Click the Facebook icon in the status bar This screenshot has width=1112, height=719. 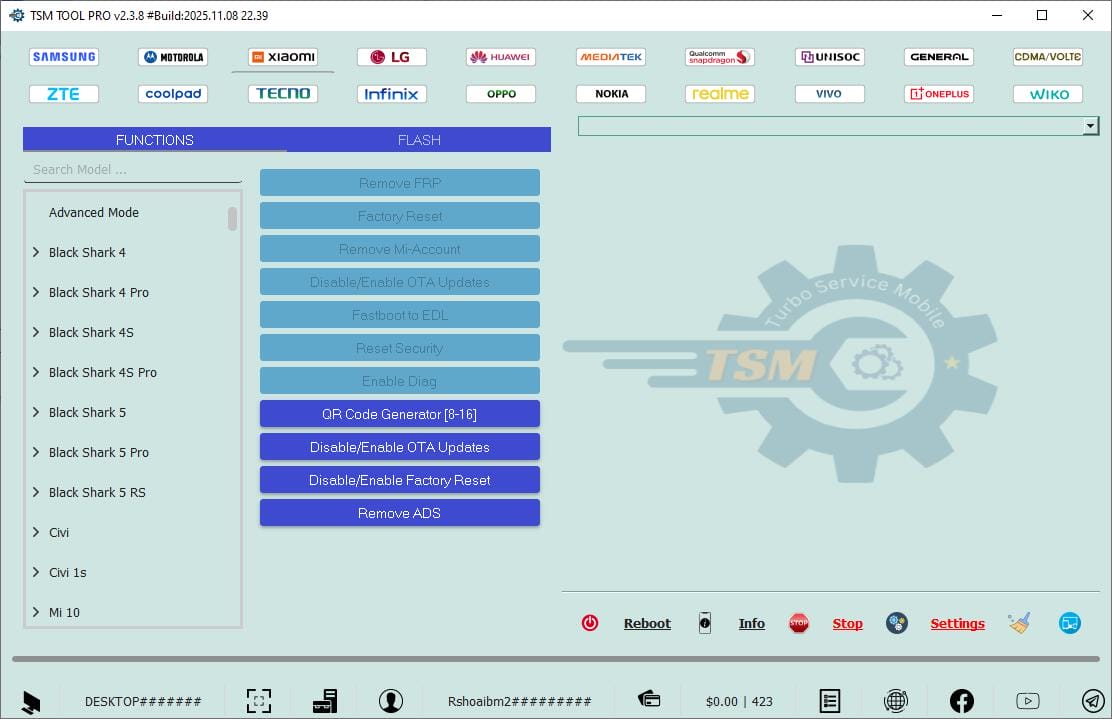click(x=961, y=700)
